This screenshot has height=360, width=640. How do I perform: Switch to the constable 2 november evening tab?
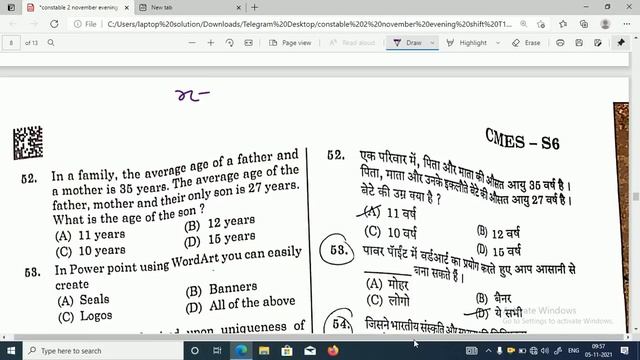click(78, 7)
